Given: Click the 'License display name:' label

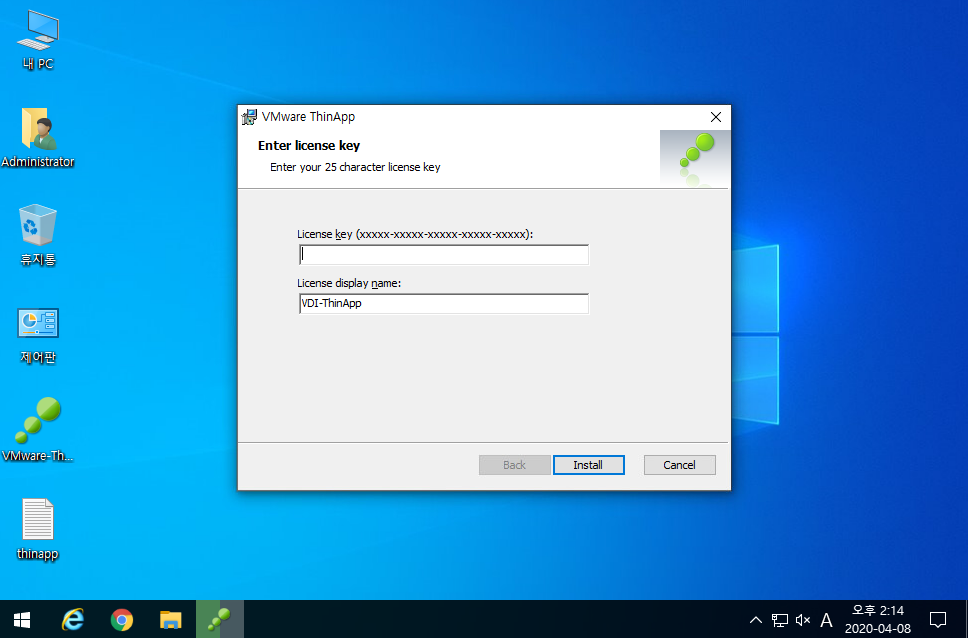Looking at the screenshot, I should (x=349, y=283).
